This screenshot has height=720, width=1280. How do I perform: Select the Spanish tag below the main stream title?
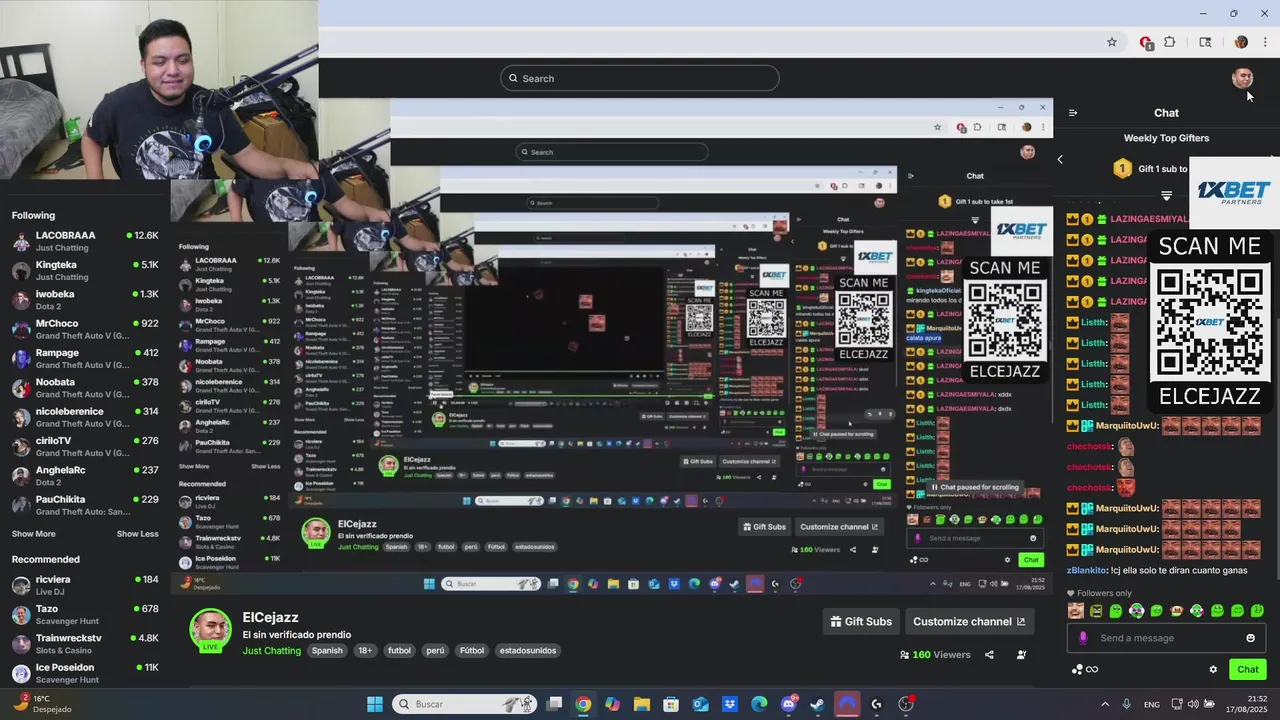pos(326,651)
